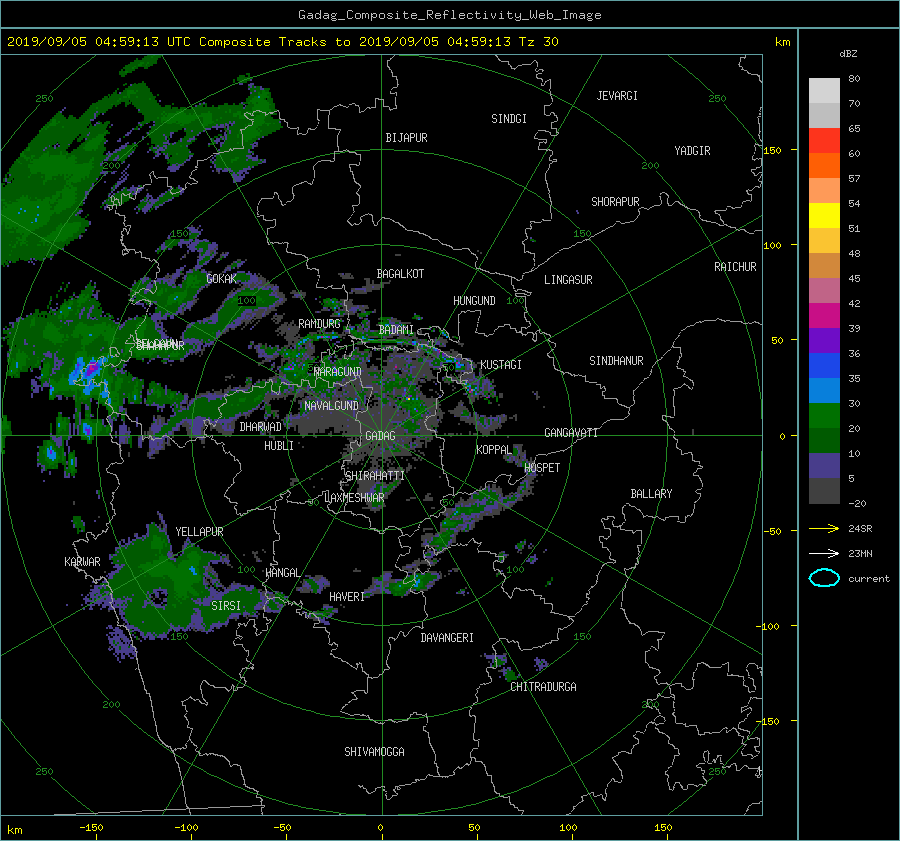Click the '24SR' legend text
This screenshot has width=900, height=841.
(x=860, y=529)
